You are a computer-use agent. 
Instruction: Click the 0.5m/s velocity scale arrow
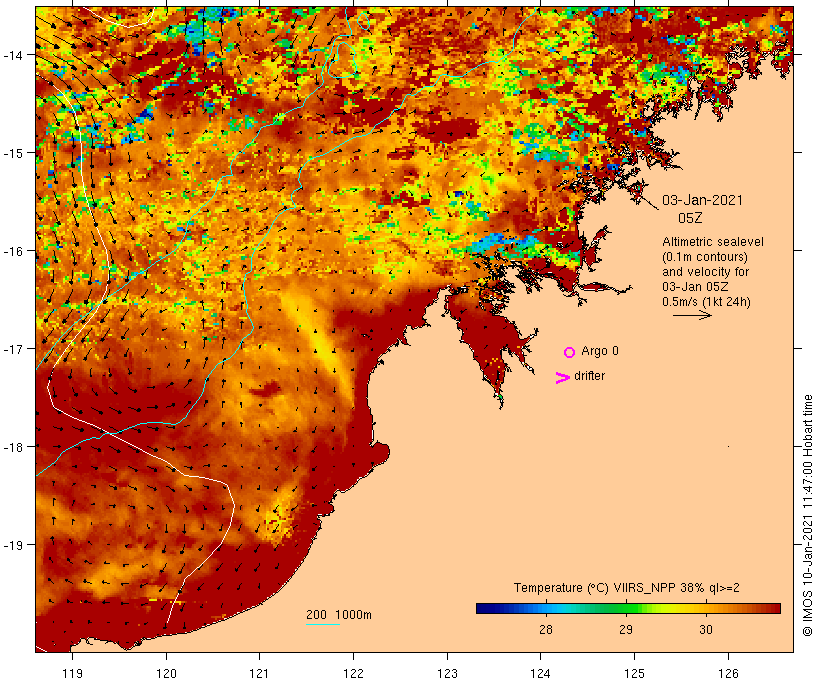click(692, 315)
